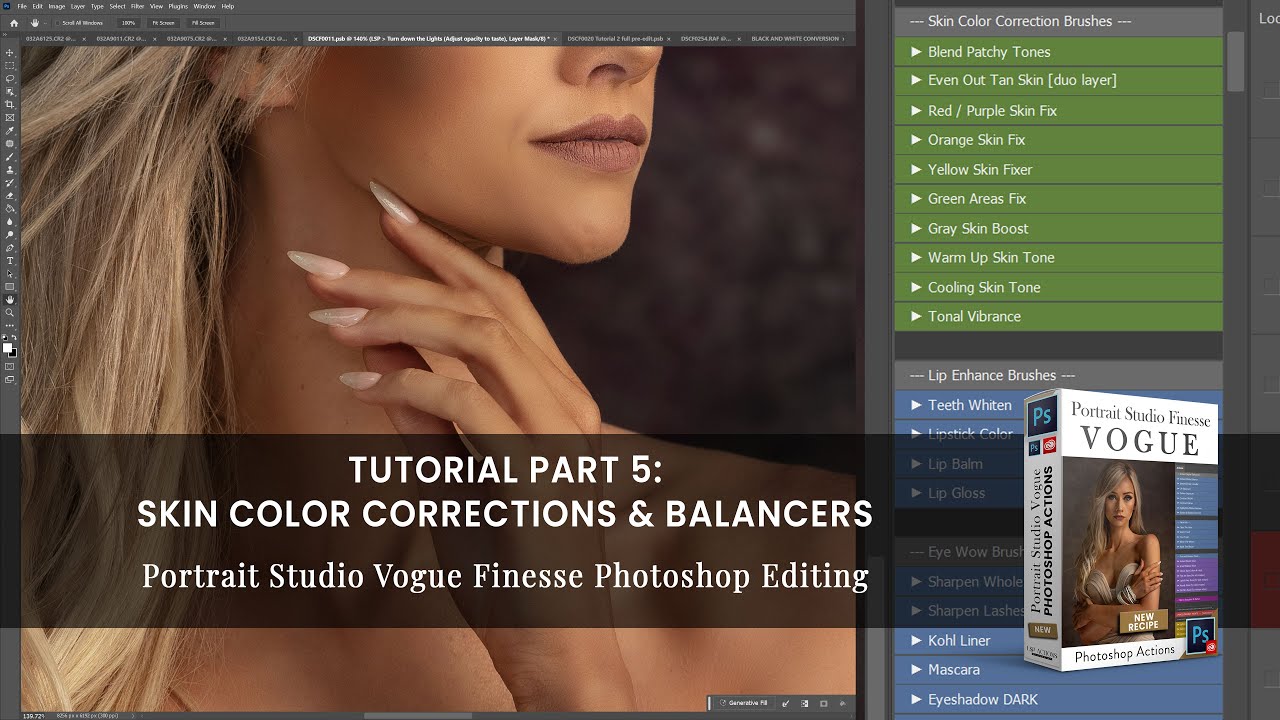Image resolution: width=1280 pixels, height=720 pixels.
Task: Close the 032A9011.CR2 document tab
Action: 154,39
